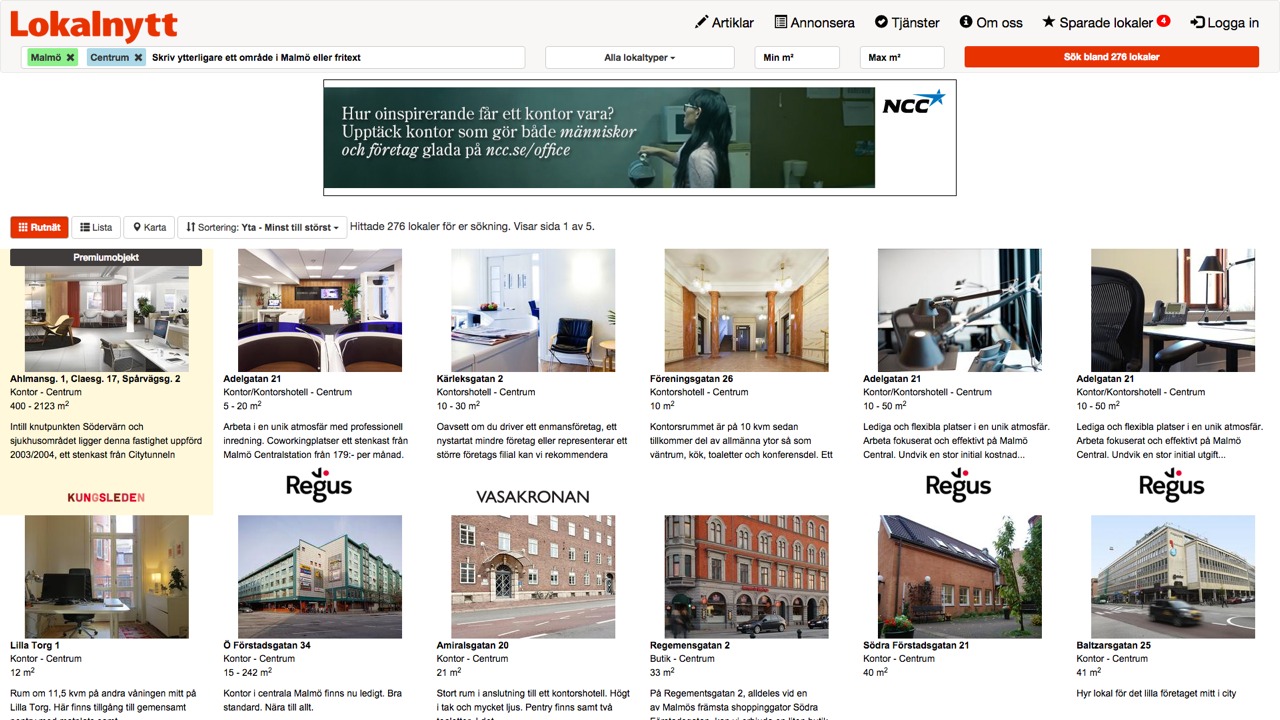Screen dimensions: 1280x720
Task: Open the Kärleksgatan 2 listing photo
Action: [x=533, y=310]
